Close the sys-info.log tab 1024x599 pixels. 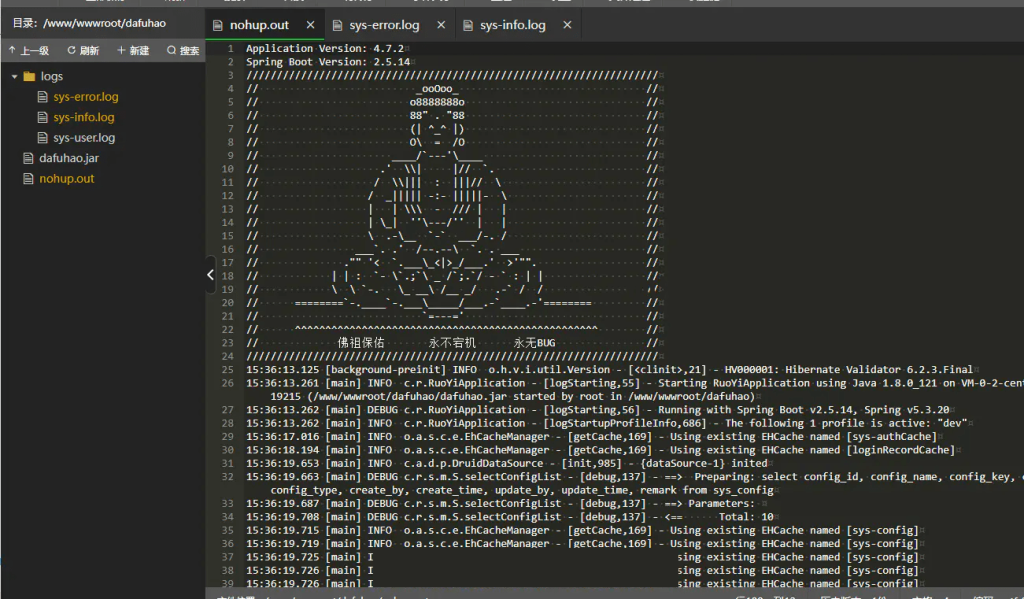(567, 25)
